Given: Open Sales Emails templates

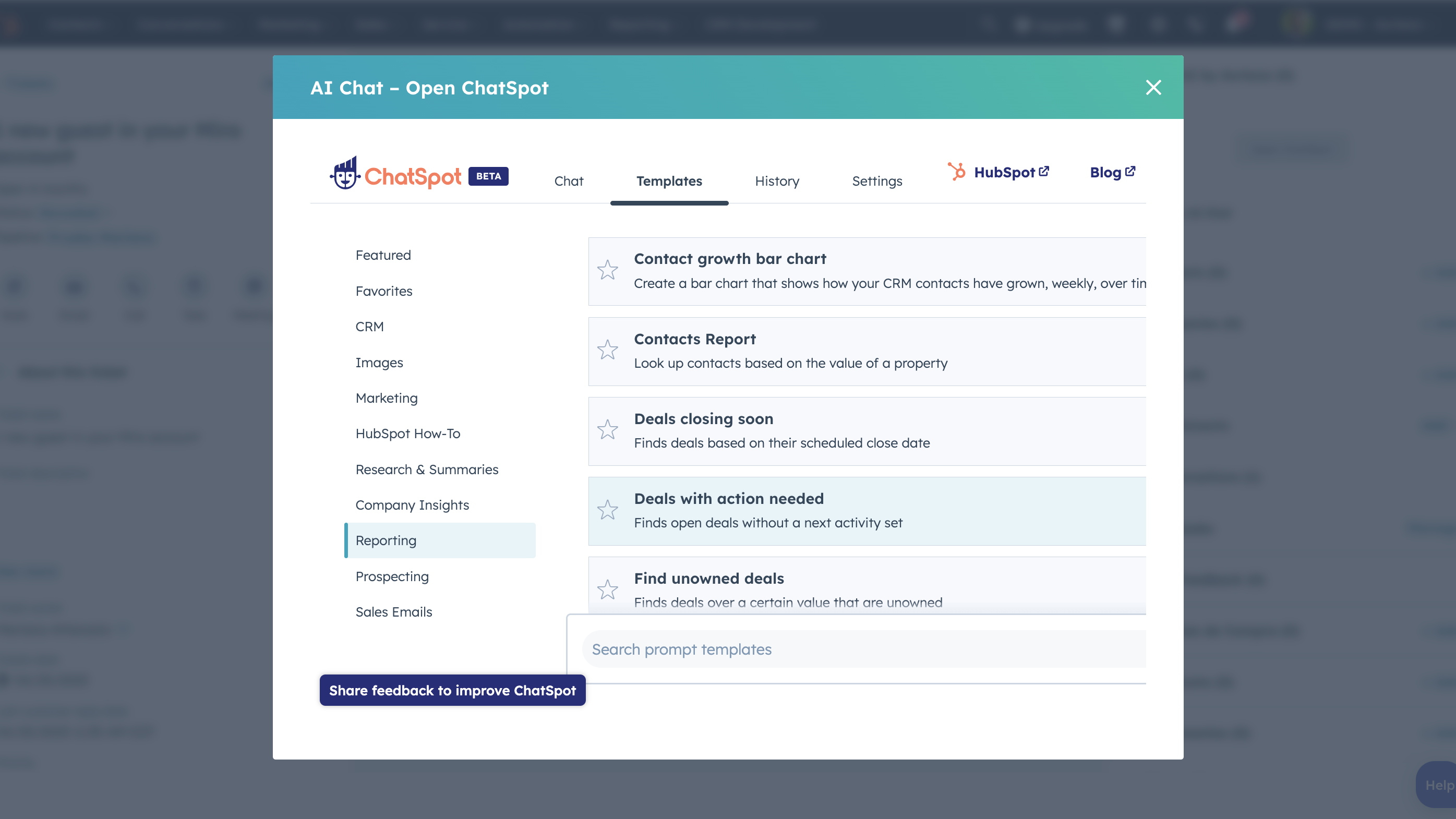Looking at the screenshot, I should pos(393,611).
